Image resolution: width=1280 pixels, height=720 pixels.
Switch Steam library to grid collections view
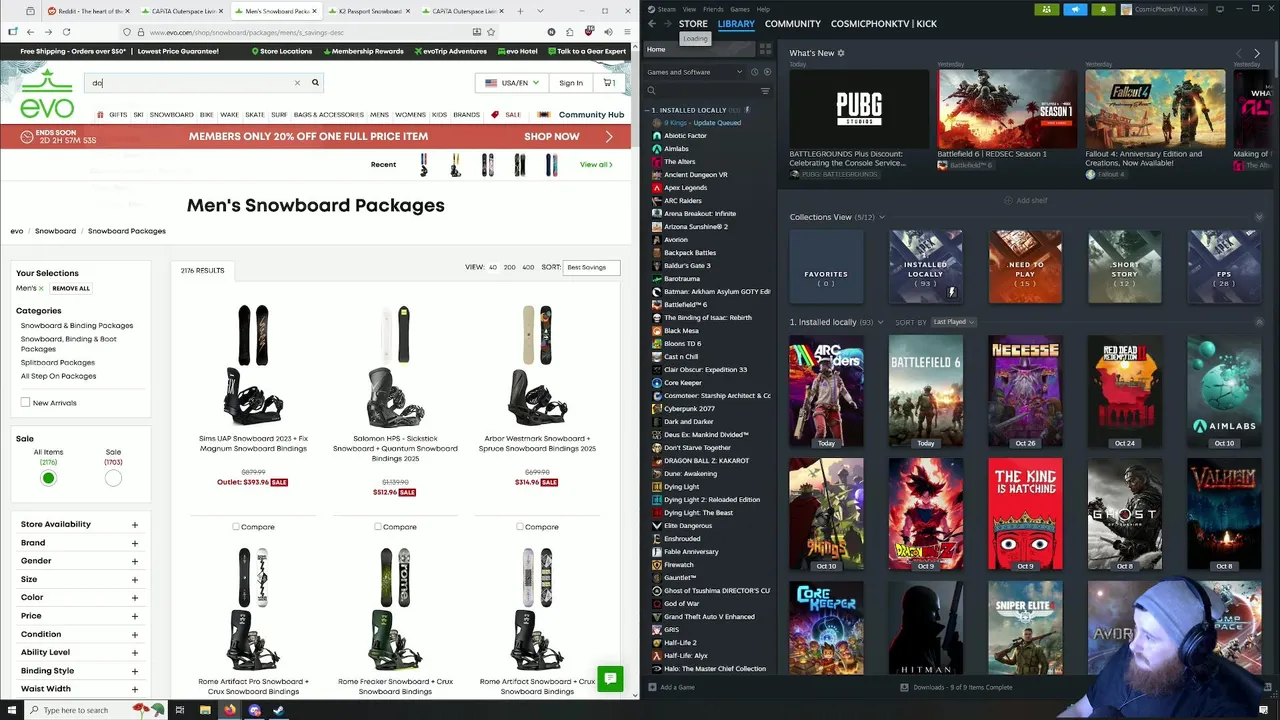click(765, 49)
